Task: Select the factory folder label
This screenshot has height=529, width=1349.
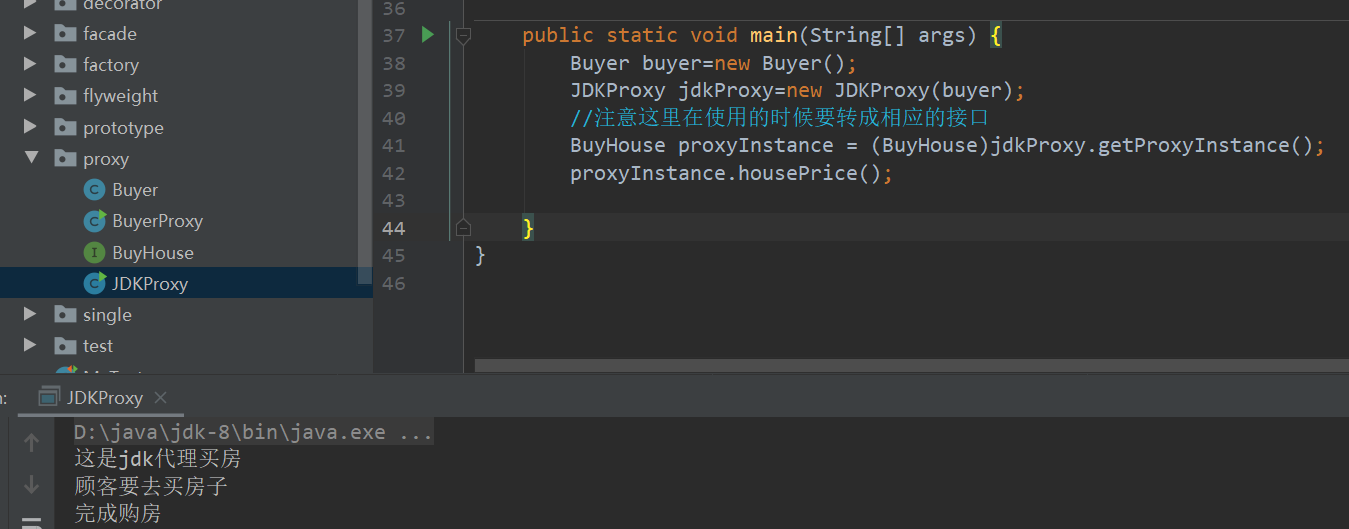Action: pos(111,65)
